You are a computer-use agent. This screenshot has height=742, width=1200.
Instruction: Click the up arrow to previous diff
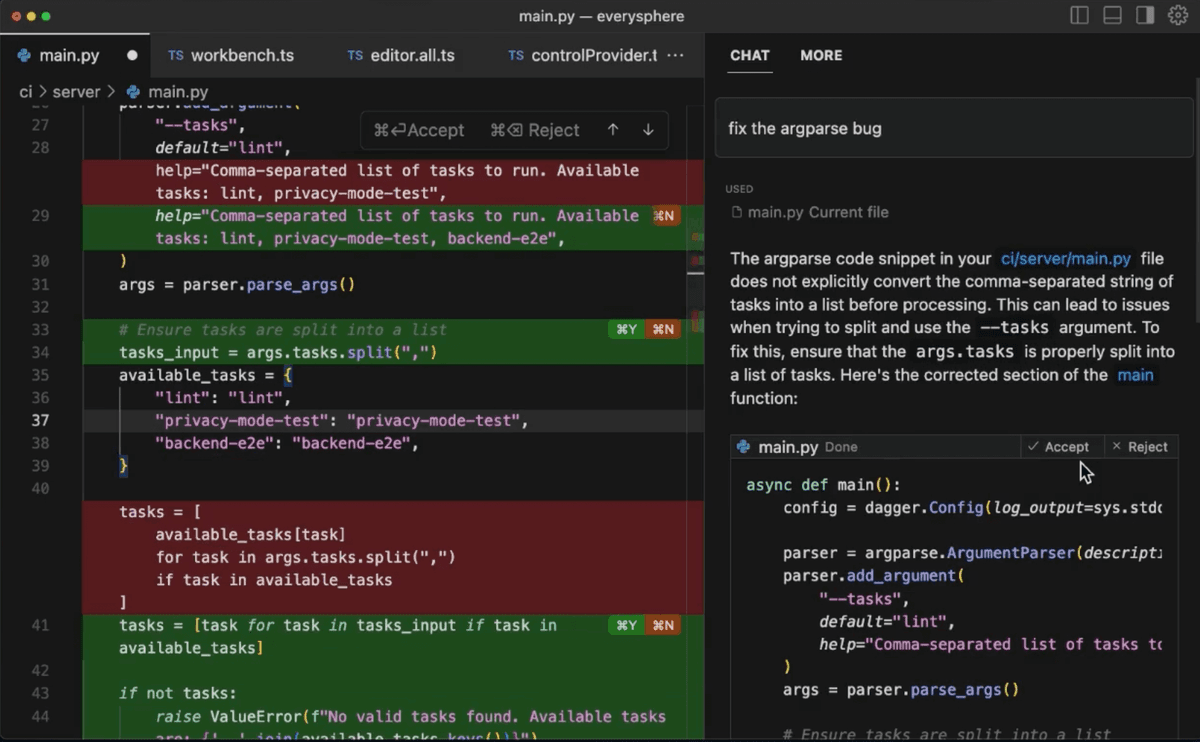click(x=613, y=130)
